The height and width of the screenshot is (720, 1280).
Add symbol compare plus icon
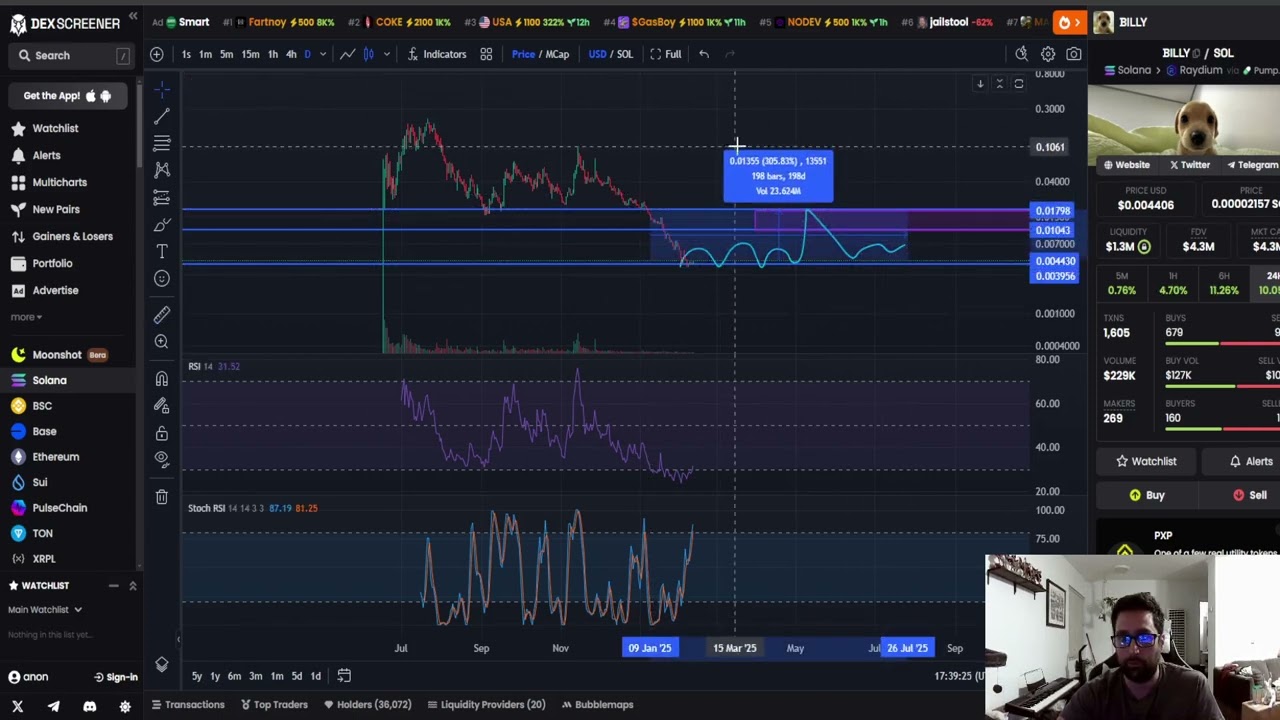pos(157,54)
